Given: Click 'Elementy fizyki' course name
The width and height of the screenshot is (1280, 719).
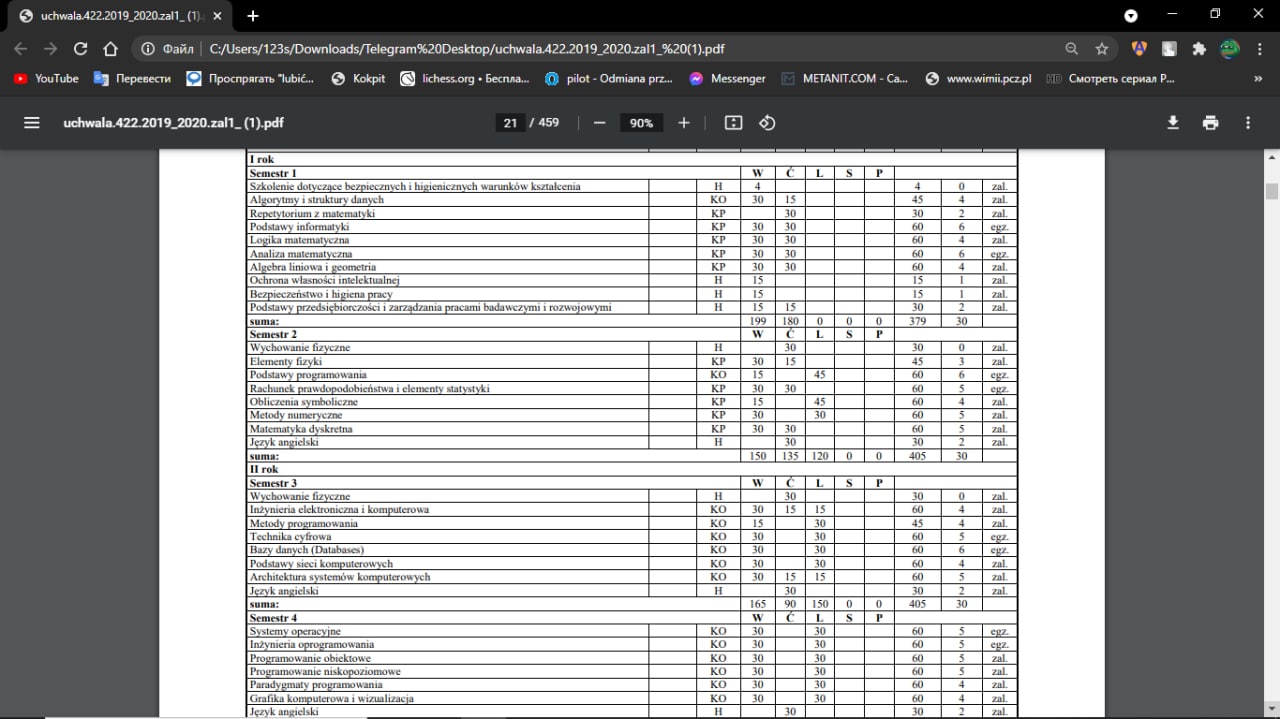Looking at the screenshot, I should click(x=285, y=361).
